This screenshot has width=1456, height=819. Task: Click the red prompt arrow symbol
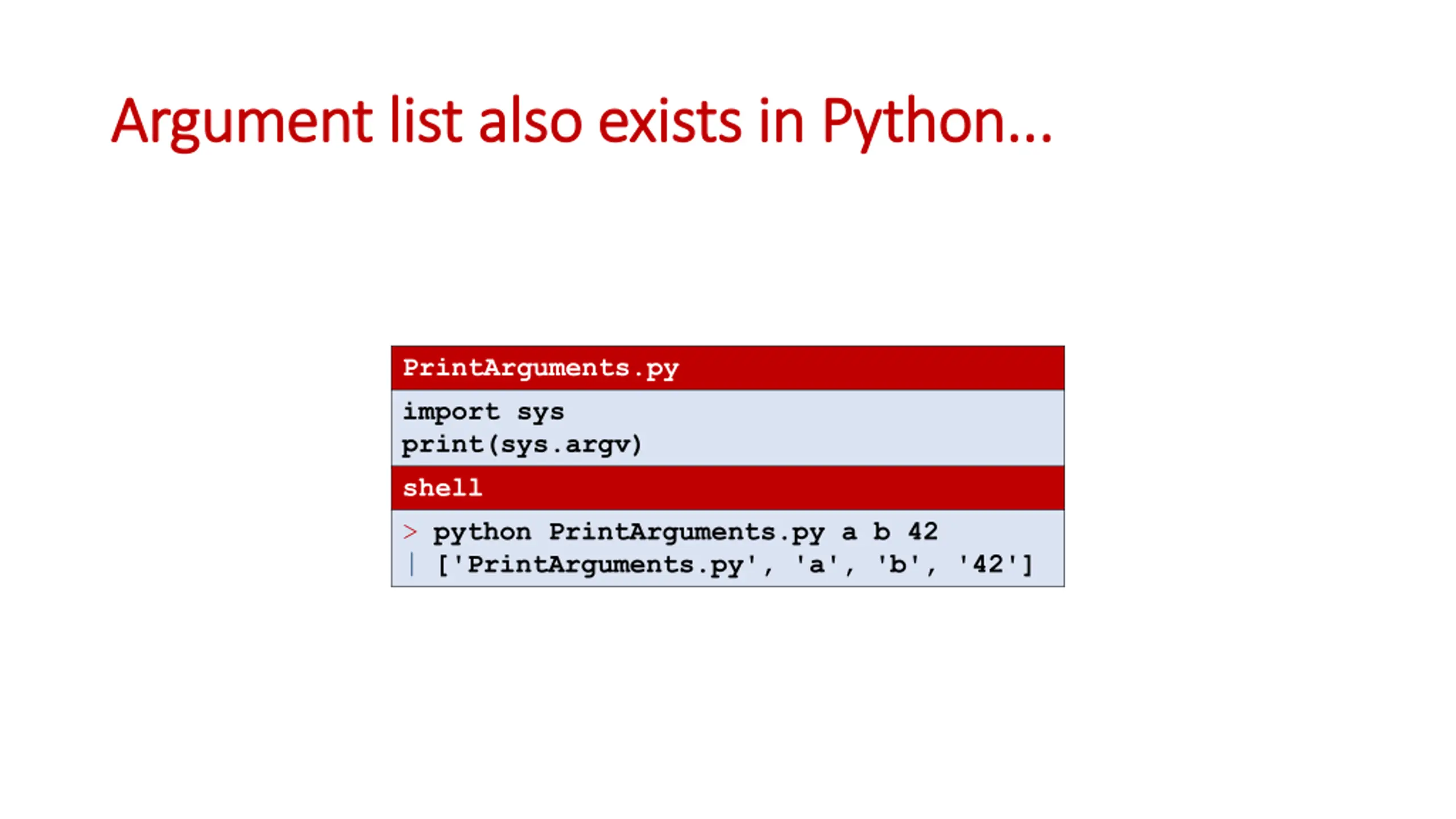pyautogui.click(x=409, y=532)
